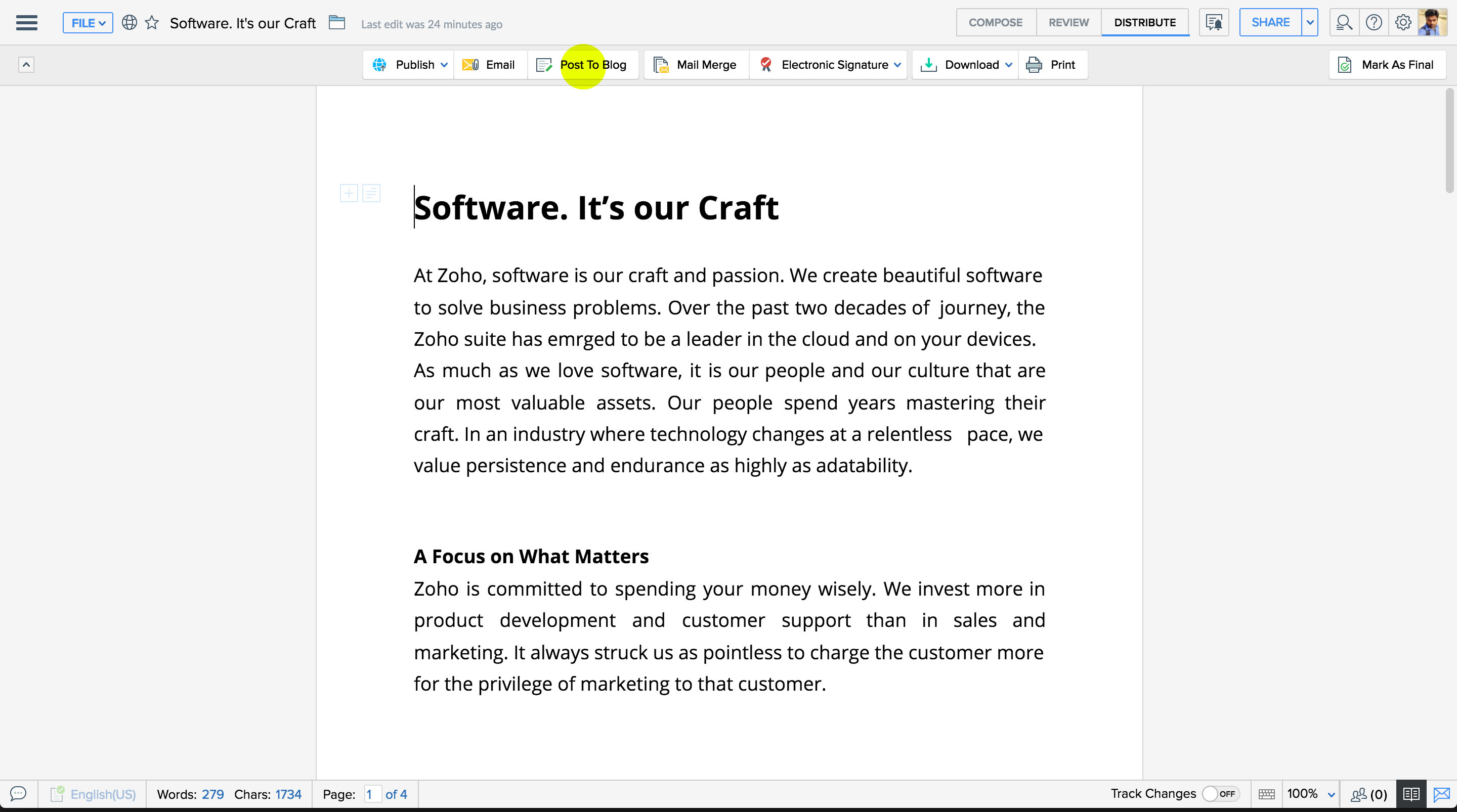Expand the Electronic Signature dropdown
Viewport: 1457px width, 812px height.
pyautogui.click(x=897, y=64)
